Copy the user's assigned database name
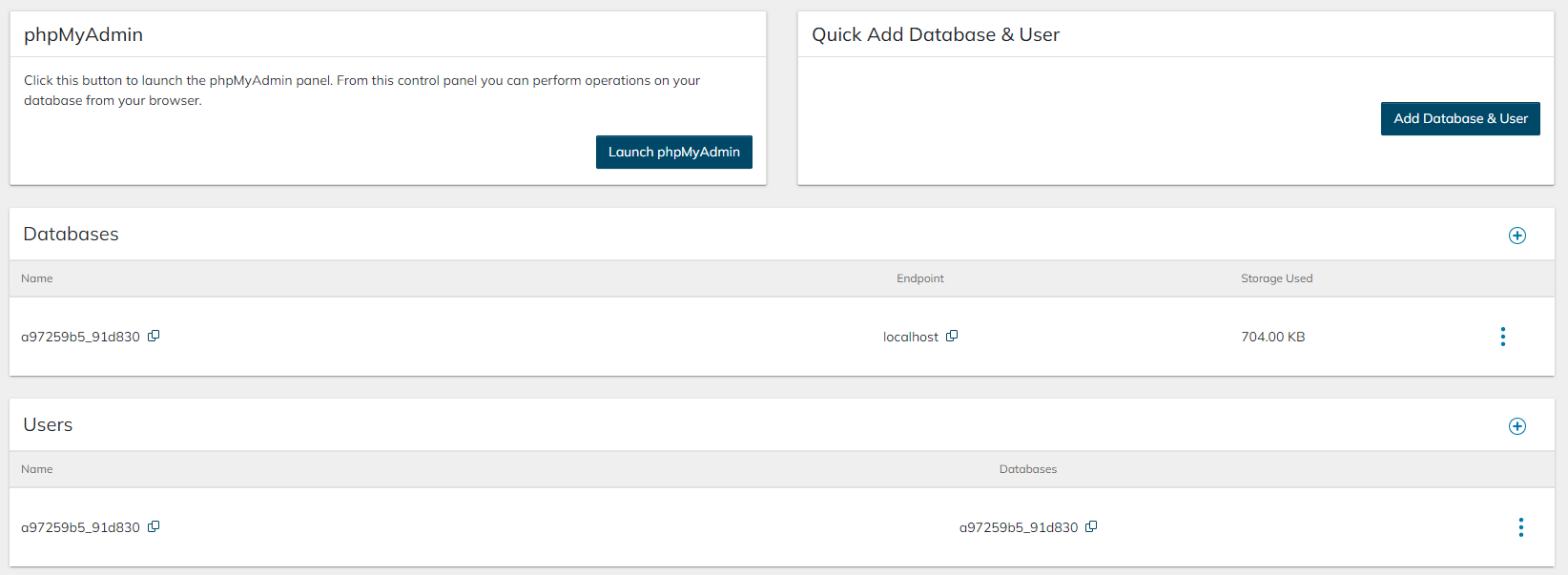Screen dimensions: 1568x575 click(x=1091, y=526)
